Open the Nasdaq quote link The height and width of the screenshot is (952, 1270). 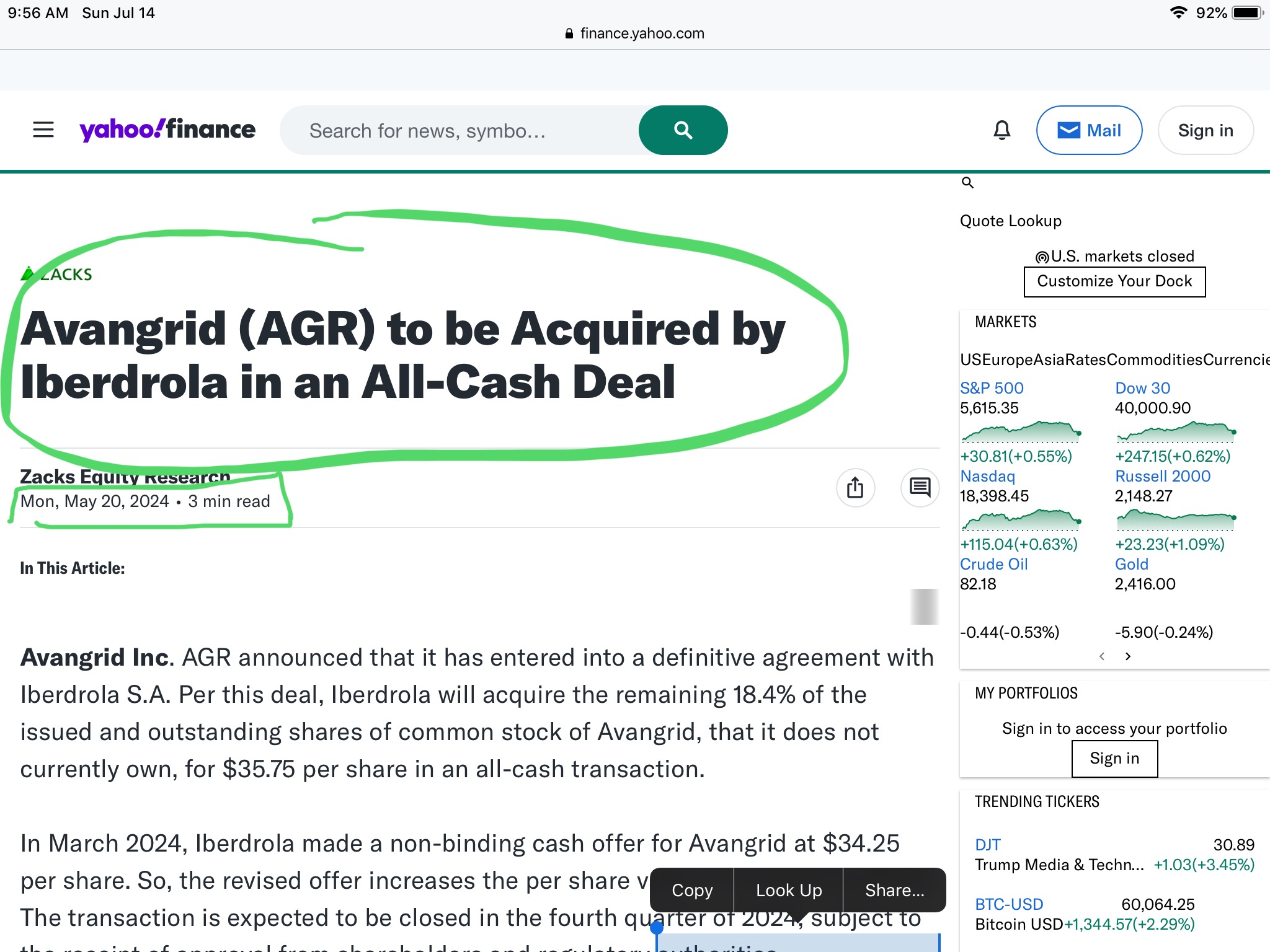(x=987, y=476)
